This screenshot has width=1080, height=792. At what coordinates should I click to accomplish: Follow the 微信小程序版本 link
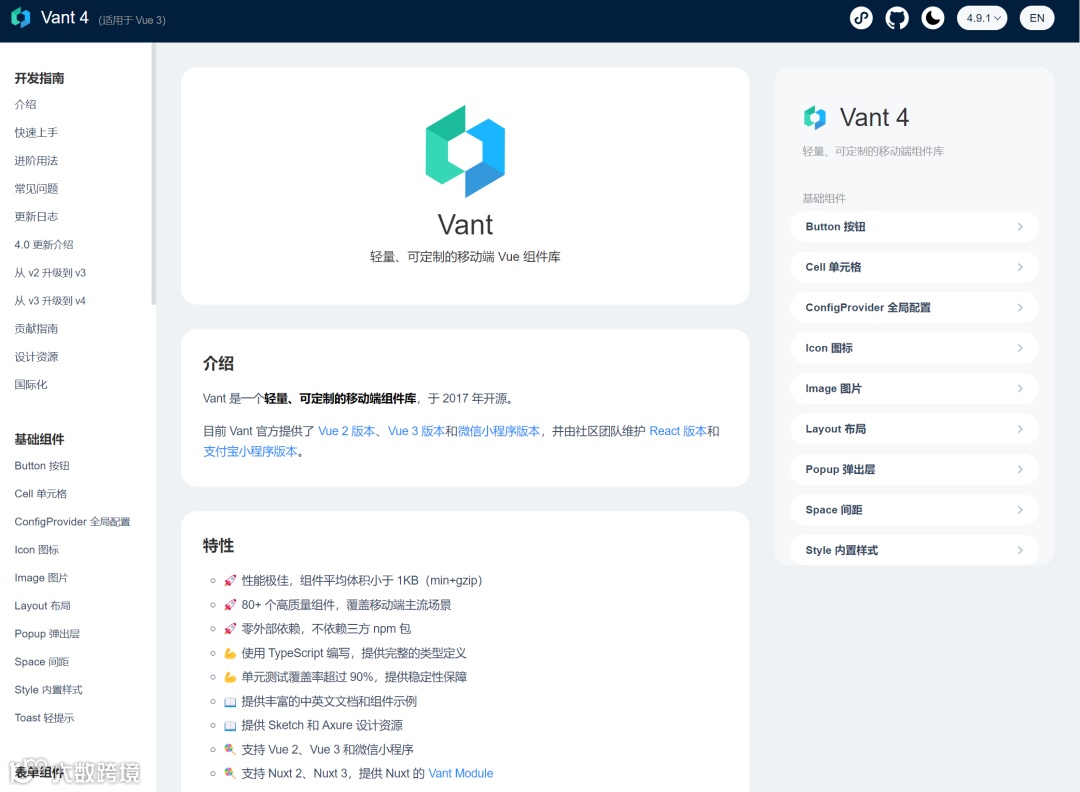499,431
